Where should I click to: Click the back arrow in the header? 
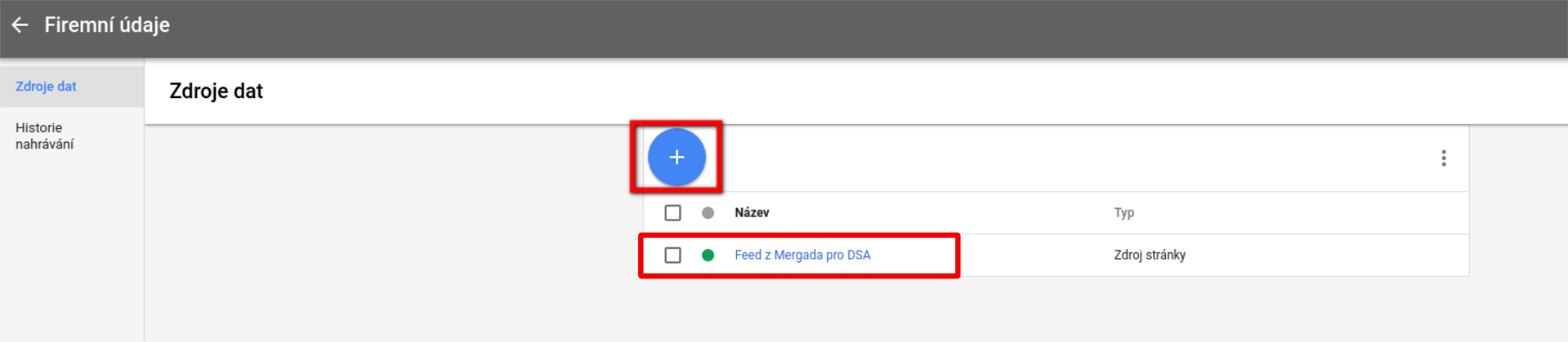tap(20, 25)
